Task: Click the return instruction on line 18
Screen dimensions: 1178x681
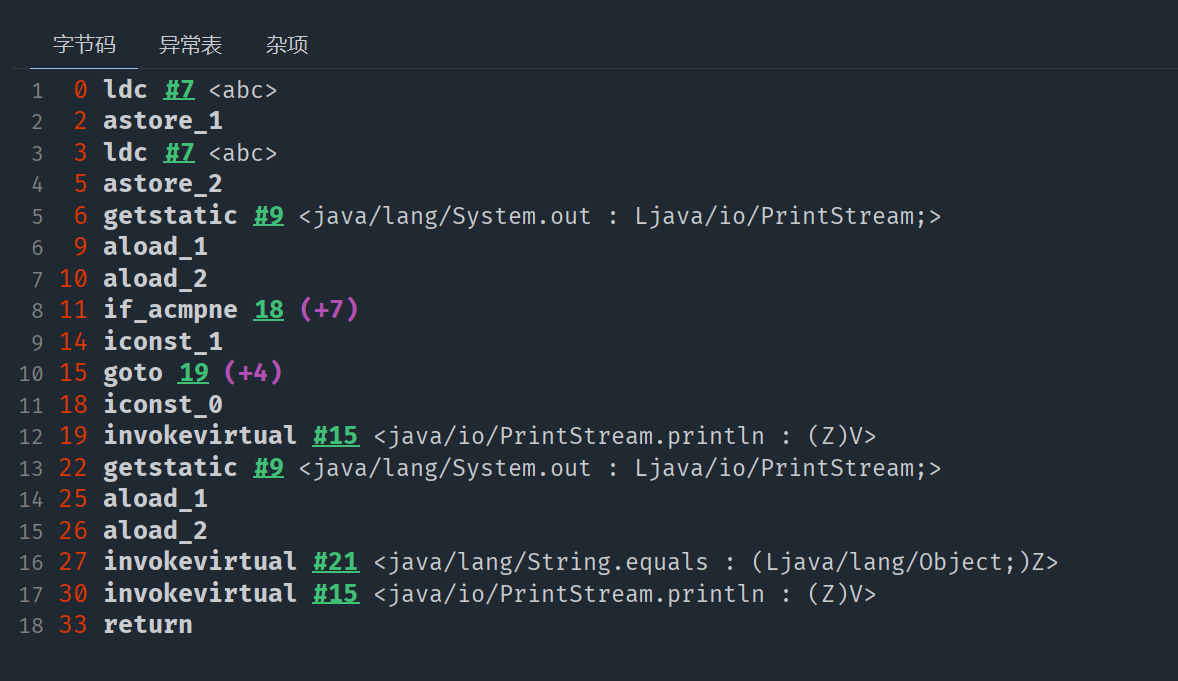Action: (x=148, y=625)
